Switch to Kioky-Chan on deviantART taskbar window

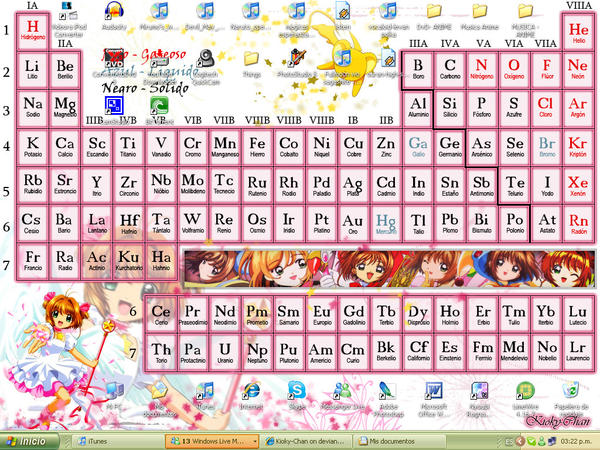coord(306,441)
